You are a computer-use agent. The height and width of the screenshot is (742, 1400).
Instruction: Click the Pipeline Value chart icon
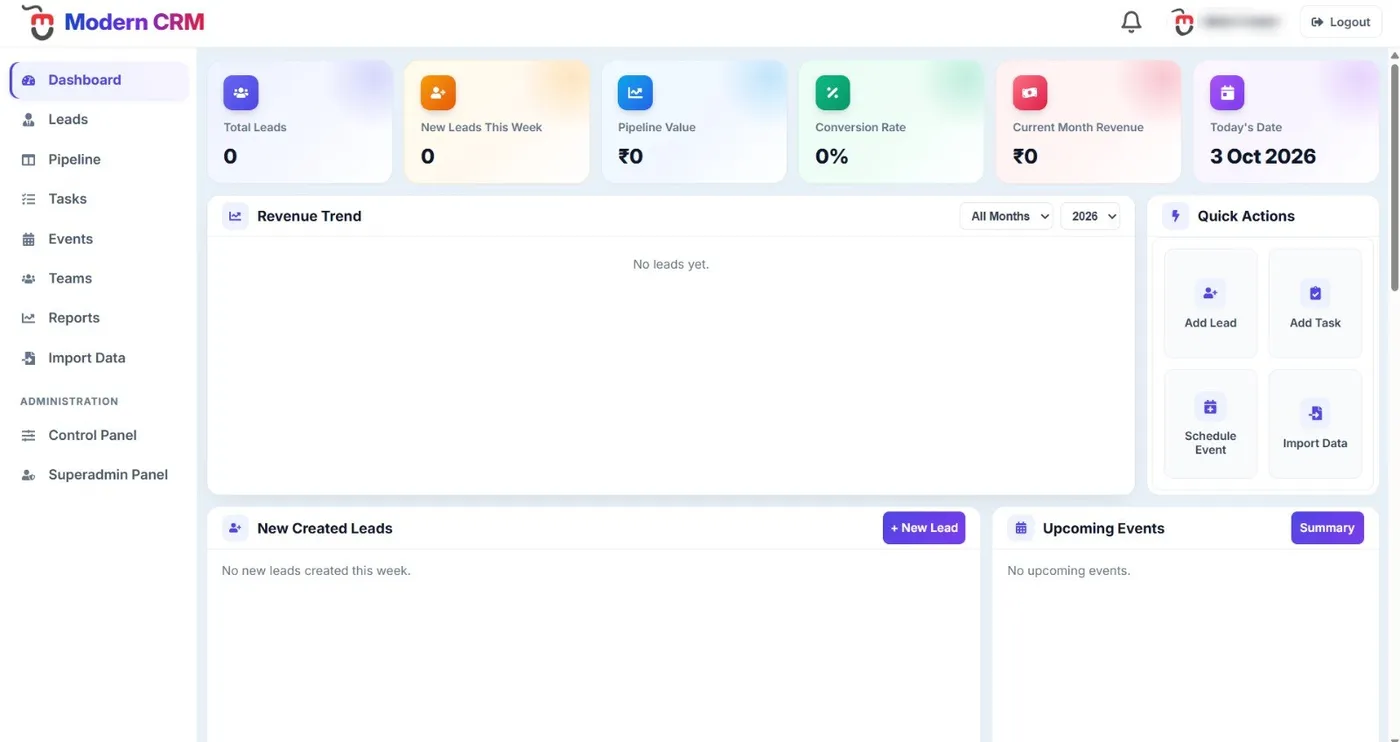[635, 93]
